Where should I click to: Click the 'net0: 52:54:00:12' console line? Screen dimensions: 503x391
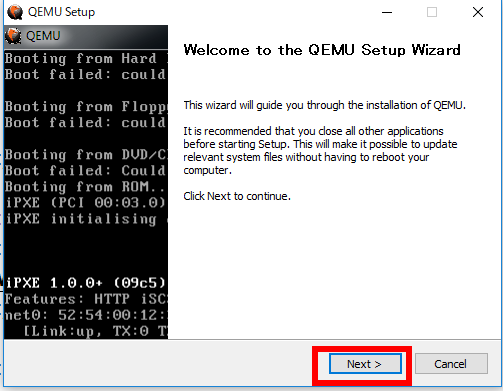tap(86, 315)
